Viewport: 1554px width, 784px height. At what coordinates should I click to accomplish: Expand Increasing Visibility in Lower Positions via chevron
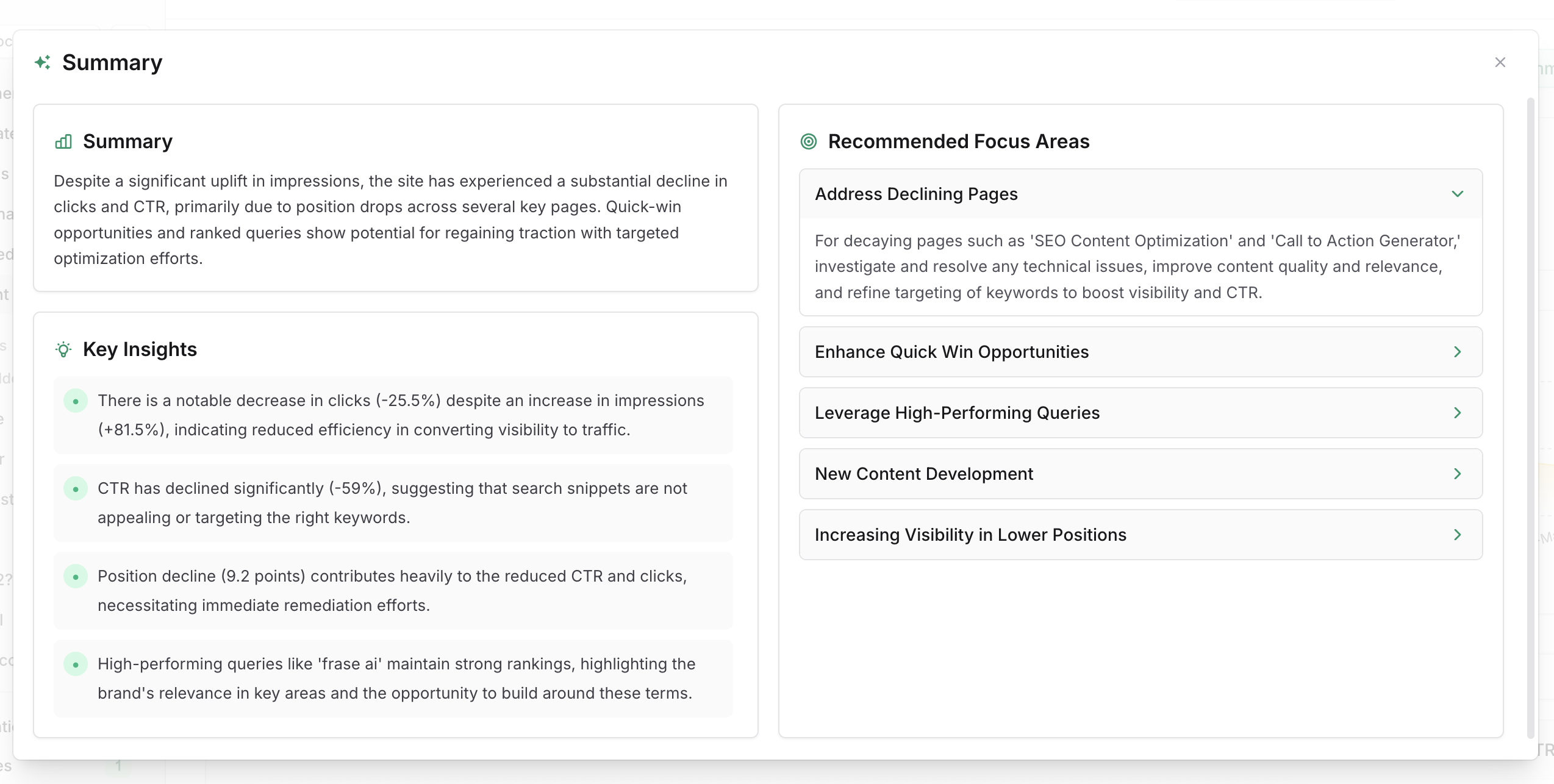[x=1458, y=535]
